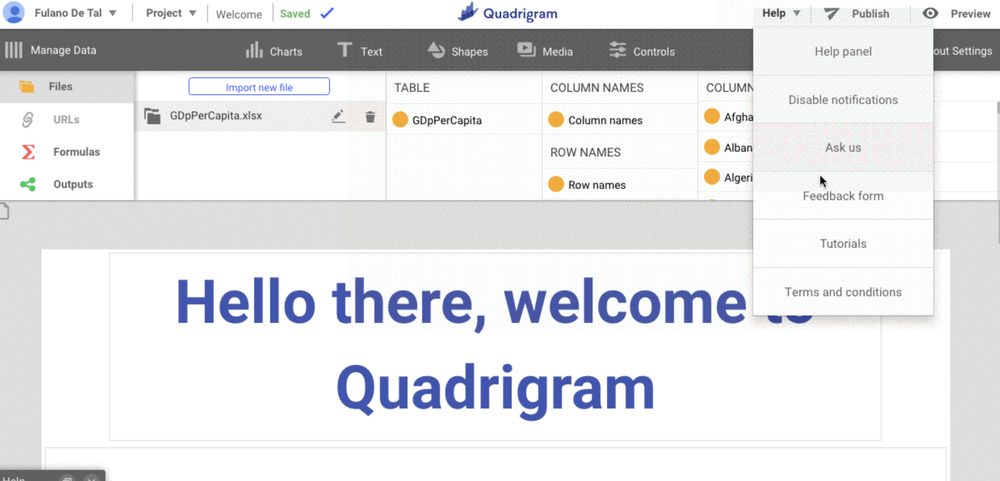Click the Publish button label

pyautogui.click(x=871, y=14)
